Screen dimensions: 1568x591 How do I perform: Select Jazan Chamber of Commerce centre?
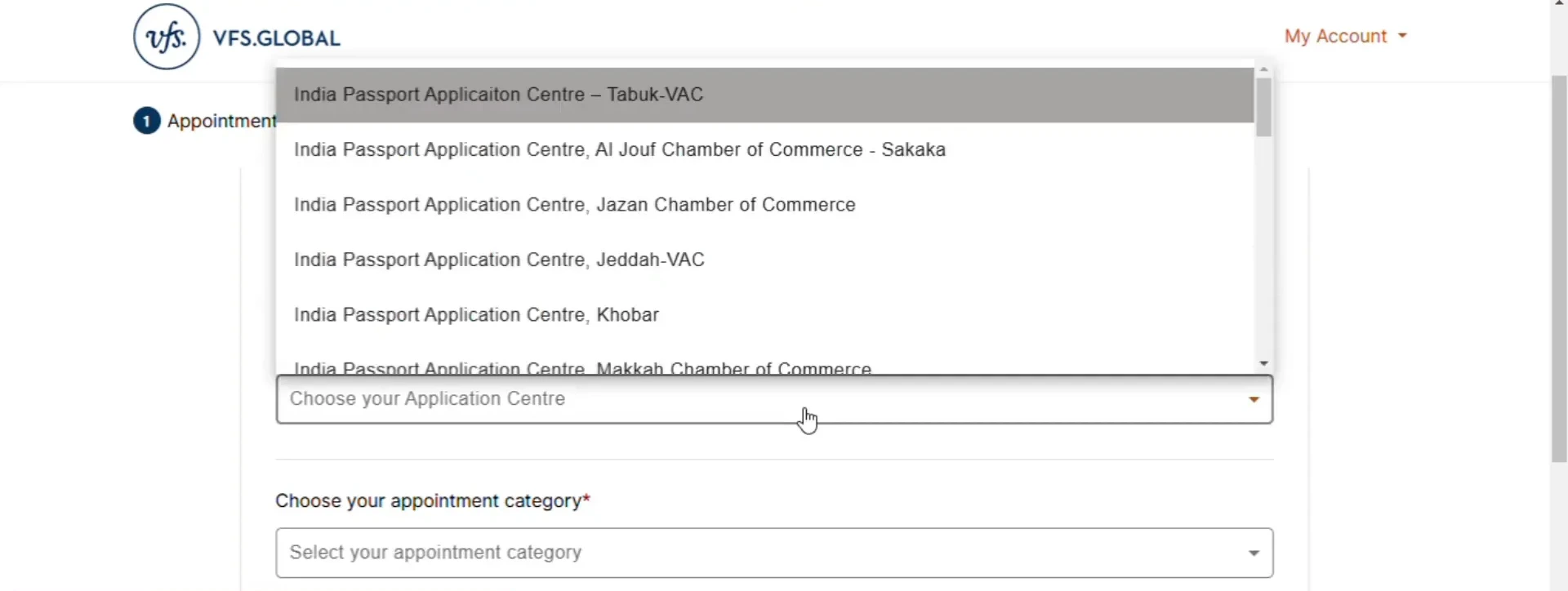click(x=764, y=205)
